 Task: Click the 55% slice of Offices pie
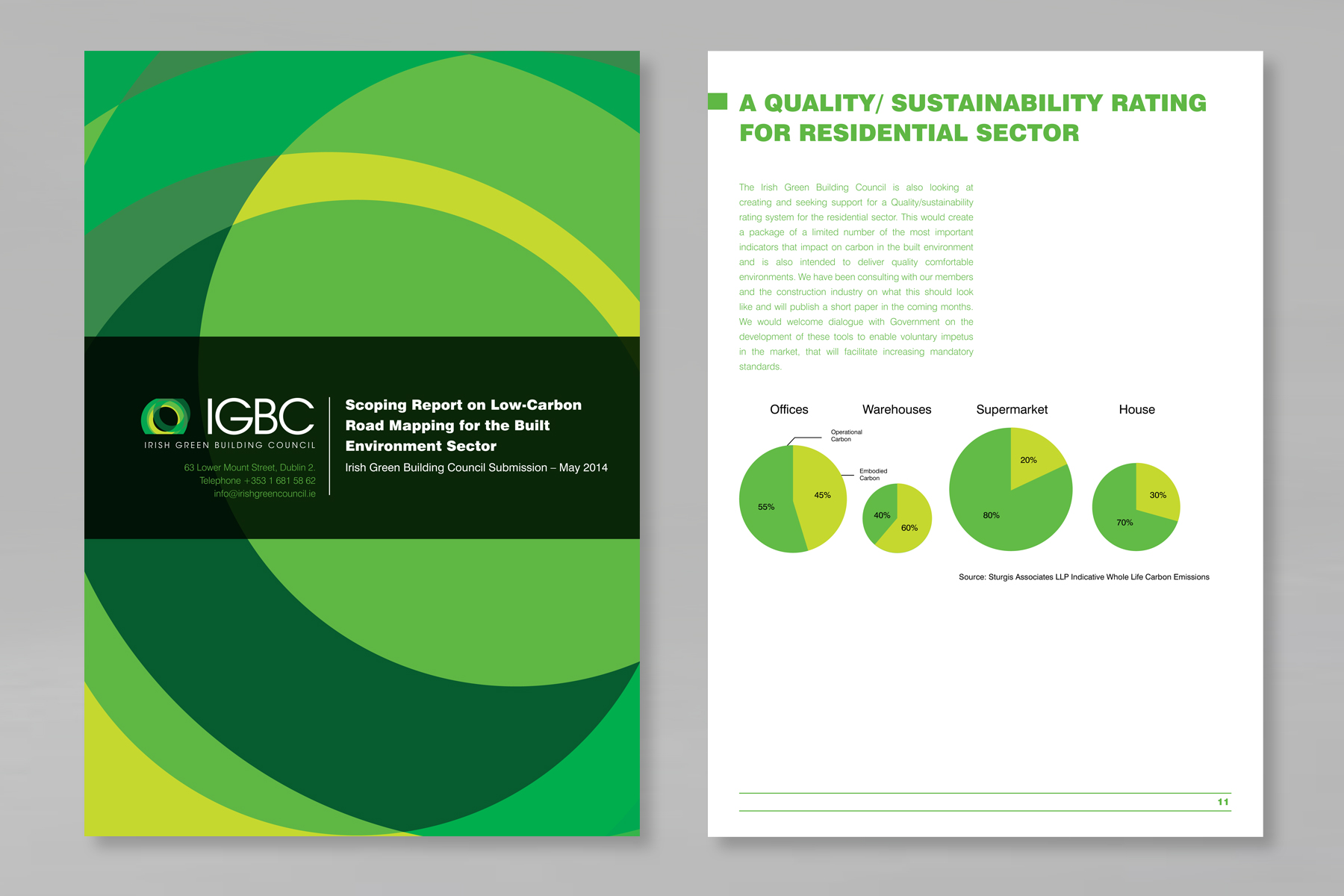click(x=765, y=508)
